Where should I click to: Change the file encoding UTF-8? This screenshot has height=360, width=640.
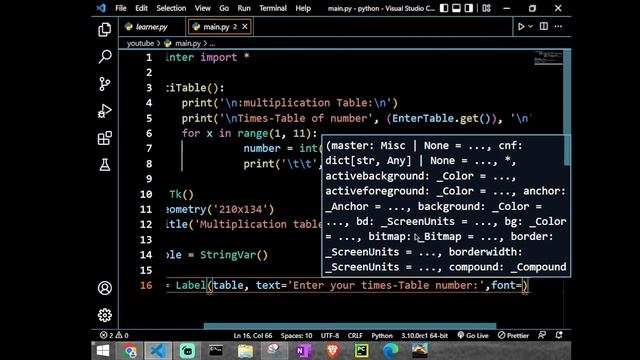coord(330,335)
